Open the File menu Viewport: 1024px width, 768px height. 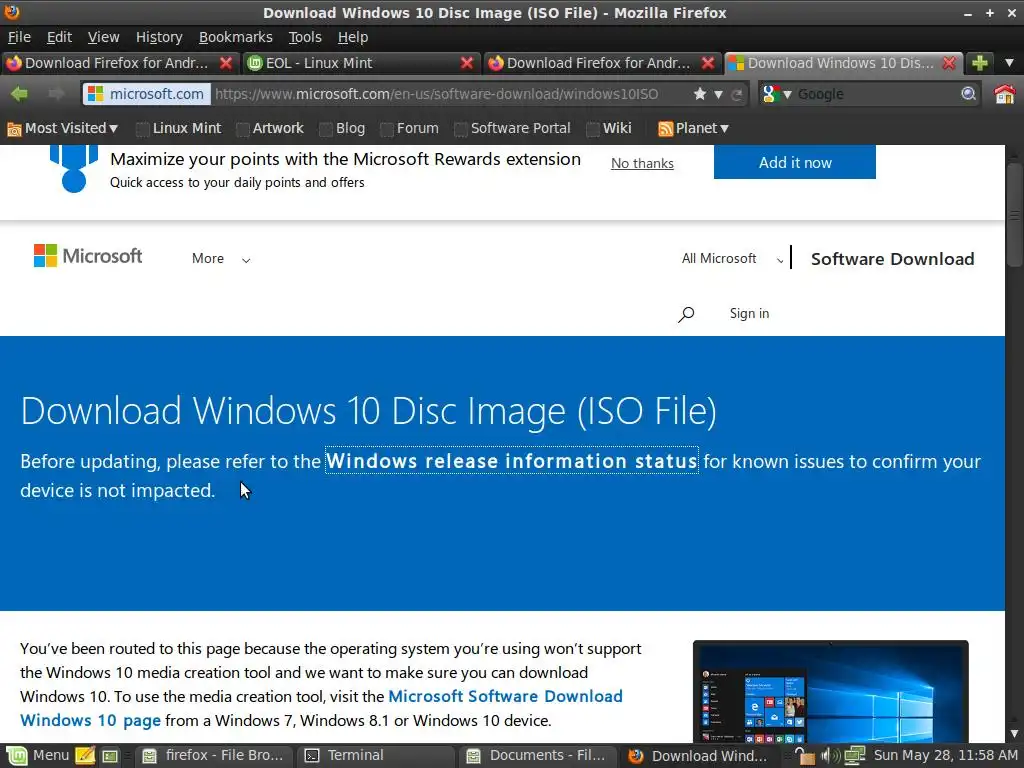19,37
